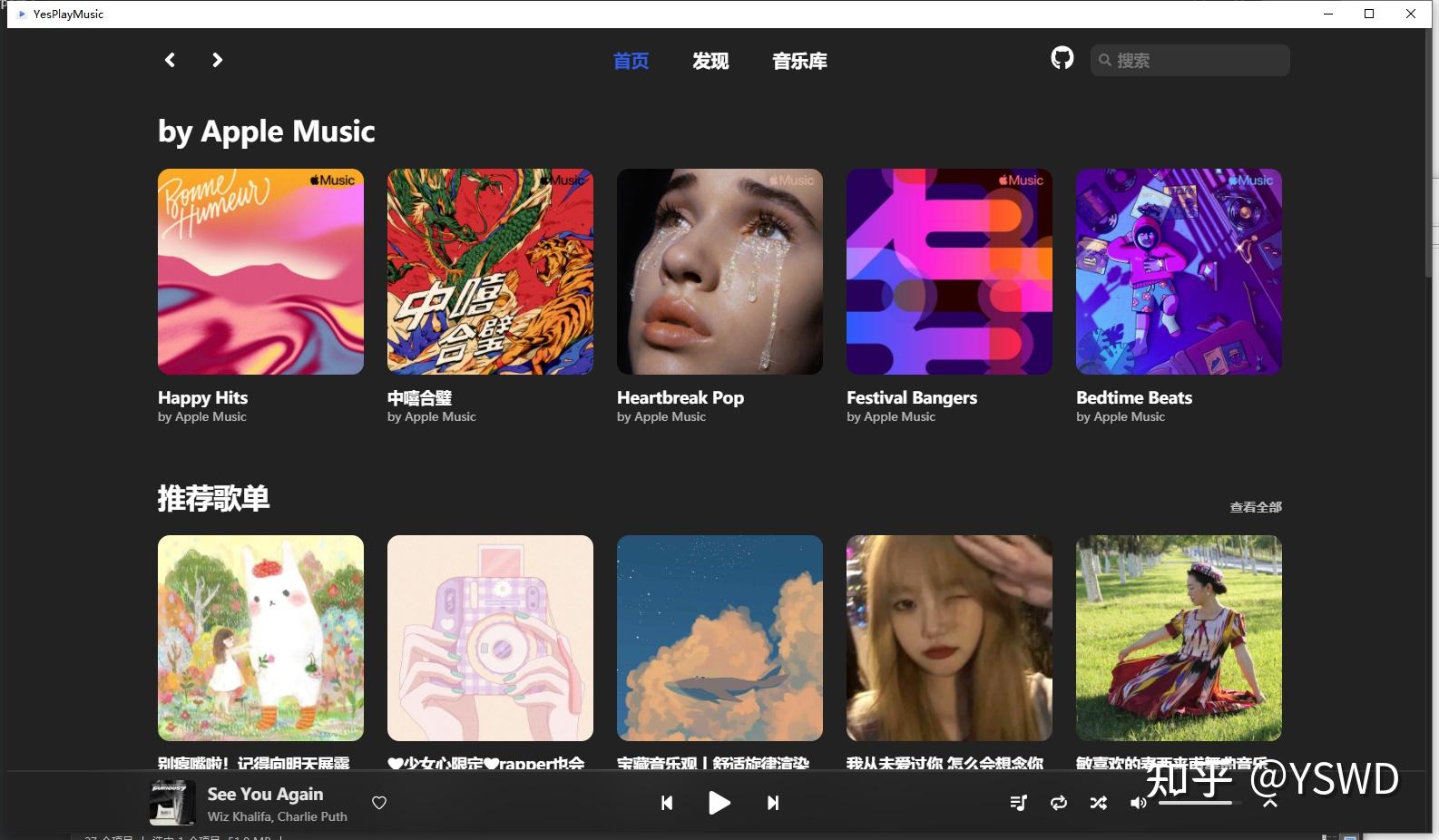Click the search magnifier icon

point(1104,61)
